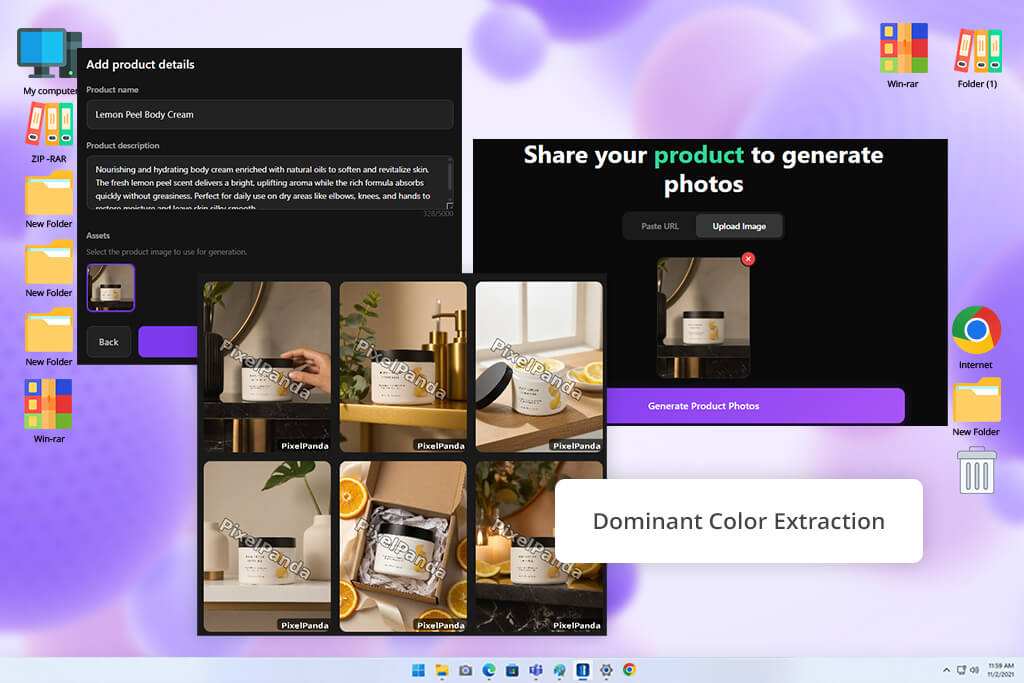Focus the Product description text area

(x=270, y=183)
